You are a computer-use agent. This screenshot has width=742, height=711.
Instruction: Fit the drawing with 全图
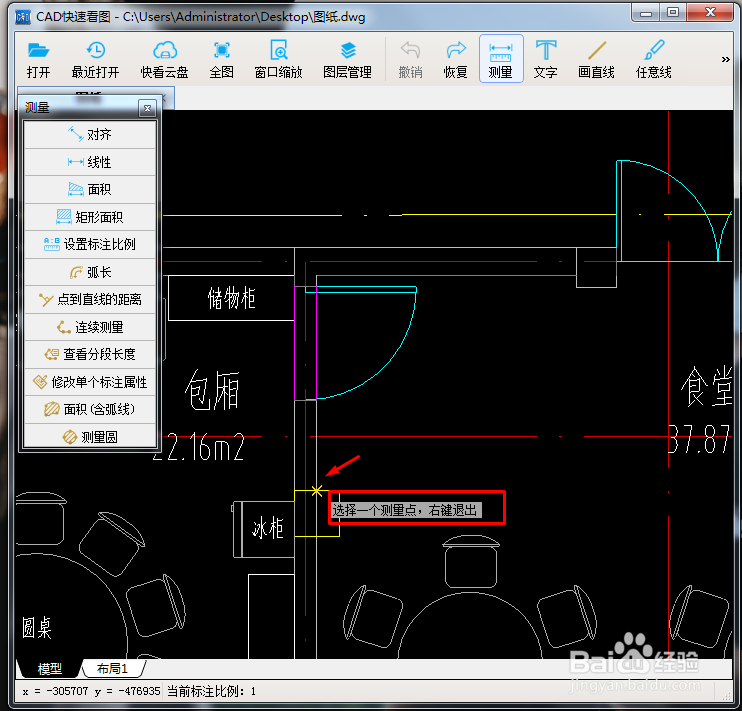221,60
